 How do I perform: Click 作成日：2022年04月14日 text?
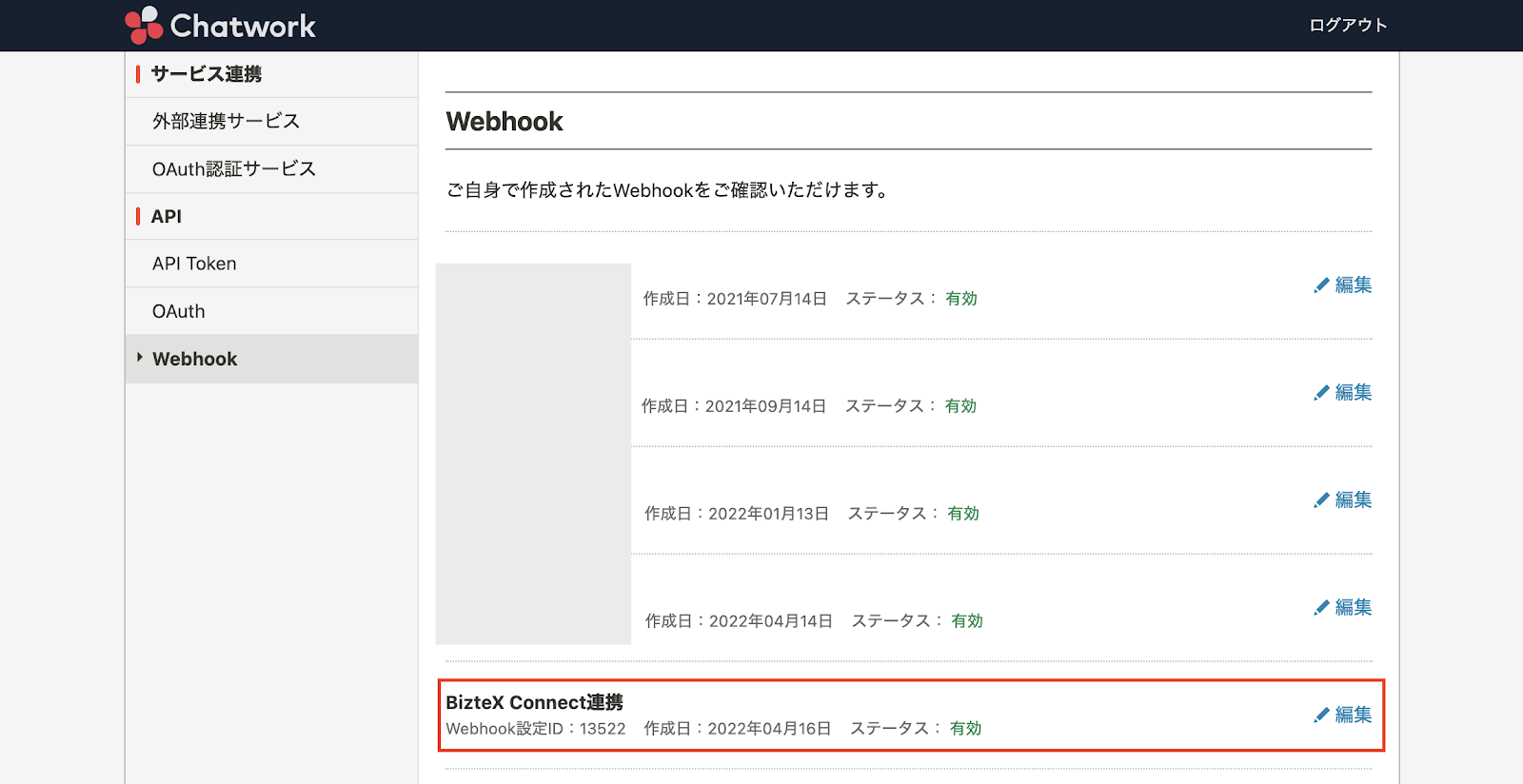point(740,621)
